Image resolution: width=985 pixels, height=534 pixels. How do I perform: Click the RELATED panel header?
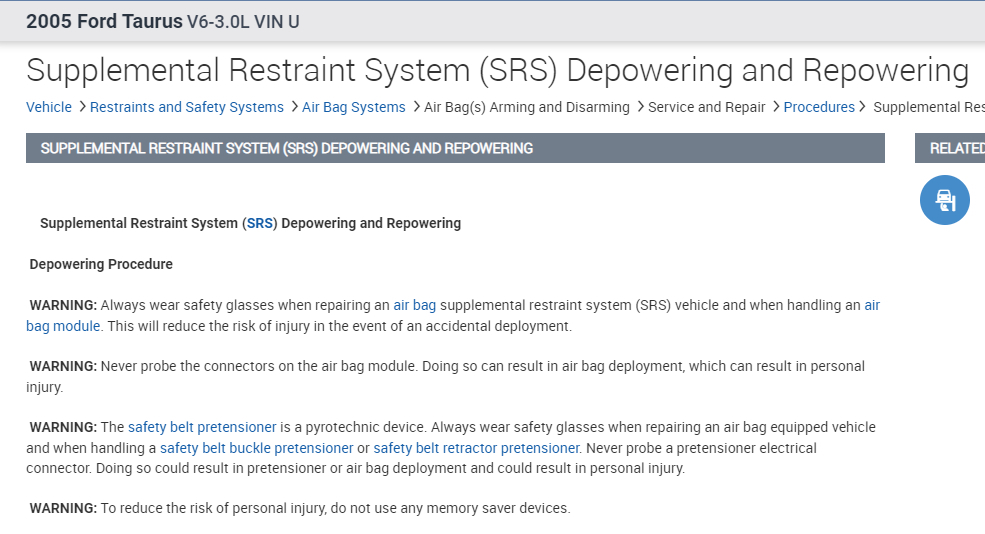pyautogui.click(x=950, y=148)
